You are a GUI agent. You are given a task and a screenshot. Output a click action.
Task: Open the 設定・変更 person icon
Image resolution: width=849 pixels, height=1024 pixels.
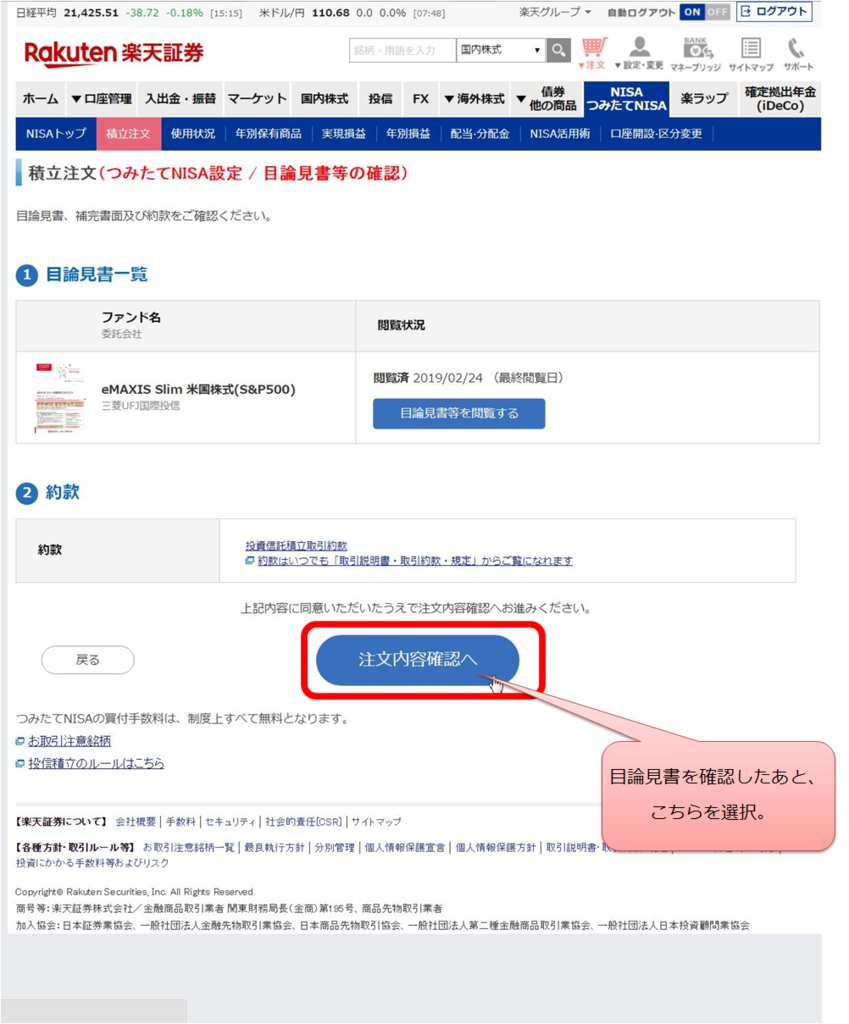click(639, 54)
